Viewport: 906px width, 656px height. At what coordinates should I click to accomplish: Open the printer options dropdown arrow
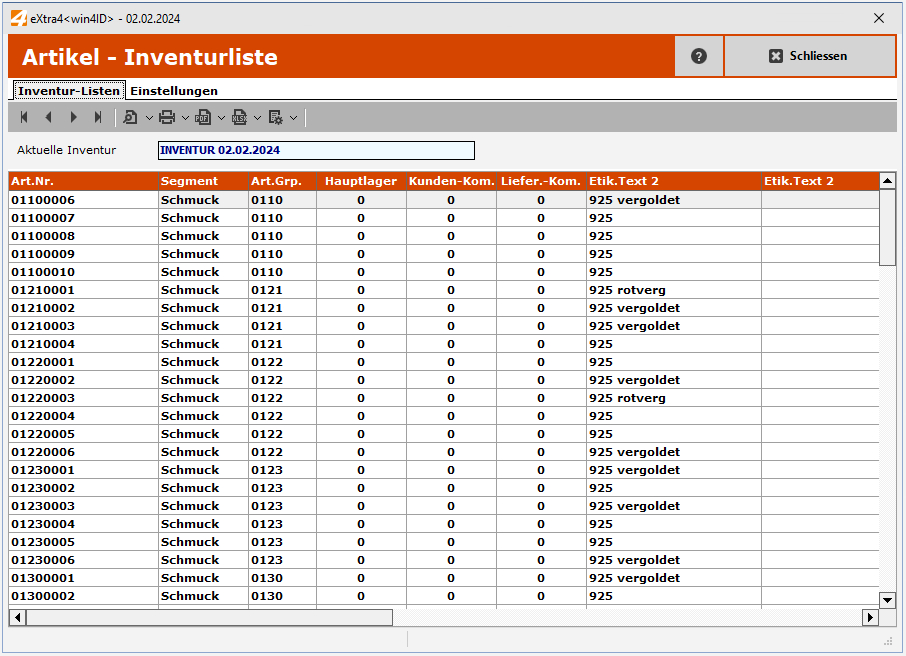[184, 117]
